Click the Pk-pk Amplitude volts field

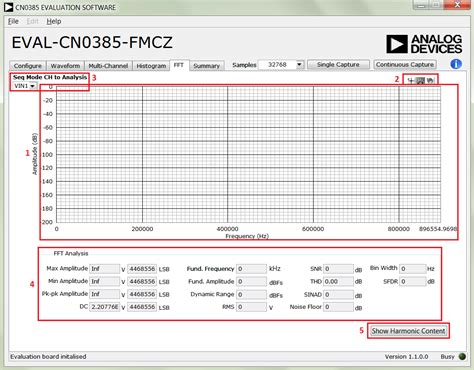[105, 294]
